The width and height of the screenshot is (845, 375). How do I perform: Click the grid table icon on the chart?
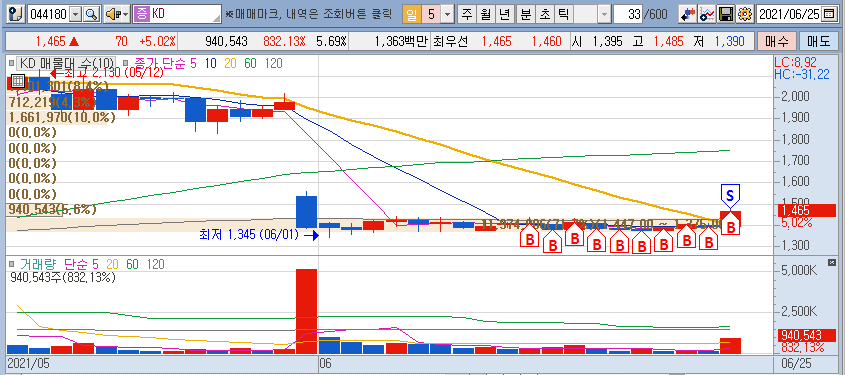[x=17, y=82]
